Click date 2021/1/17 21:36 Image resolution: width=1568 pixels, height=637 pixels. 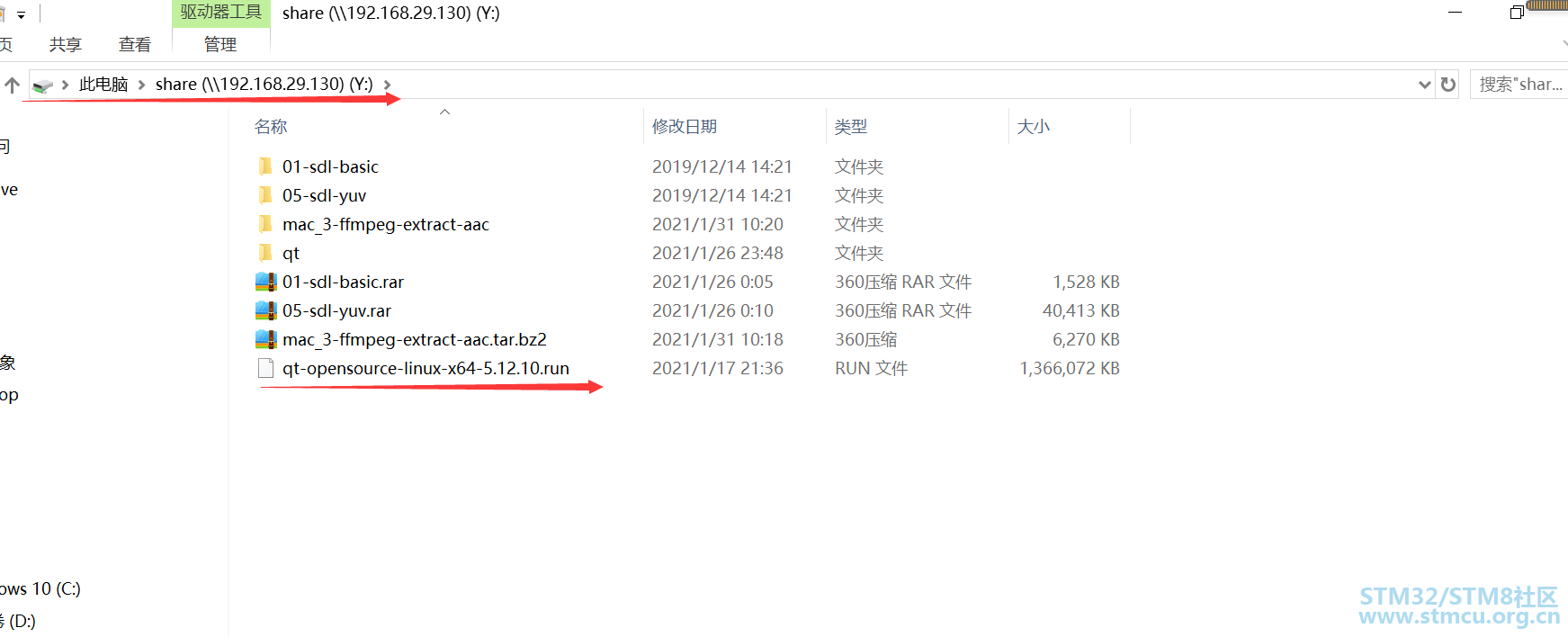pos(718,368)
